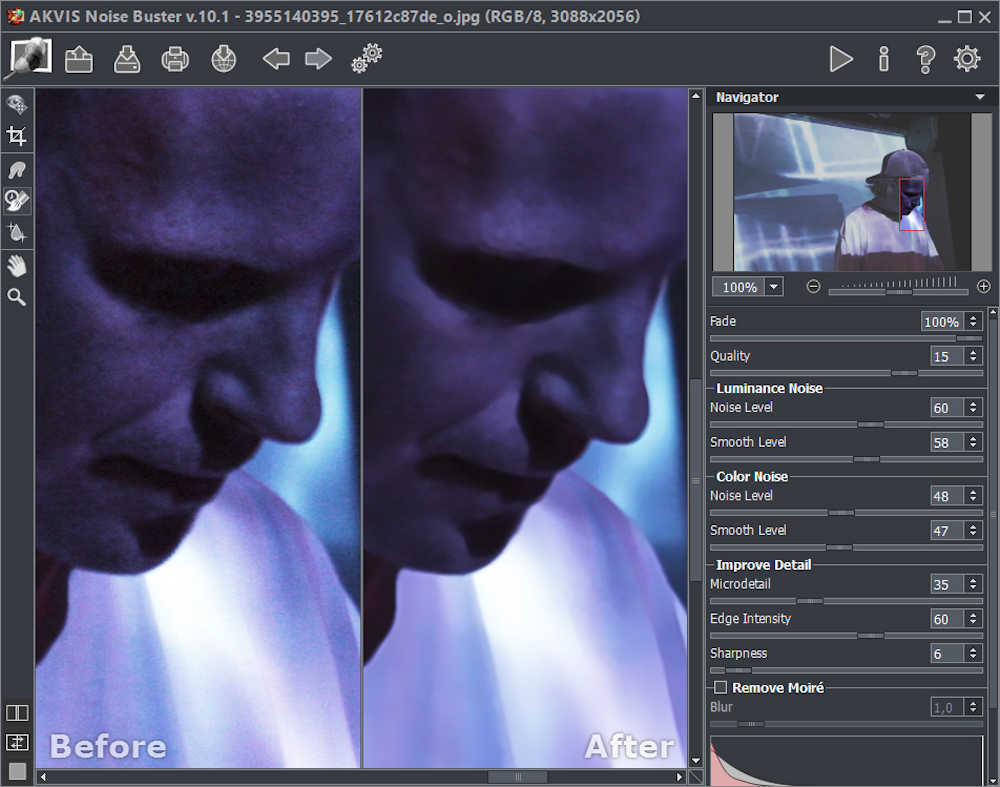Screen dimensions: 1000x787
Task: Collapse the Navigator panel arrow
Action: pyautogui.click(x=979, y=97)
